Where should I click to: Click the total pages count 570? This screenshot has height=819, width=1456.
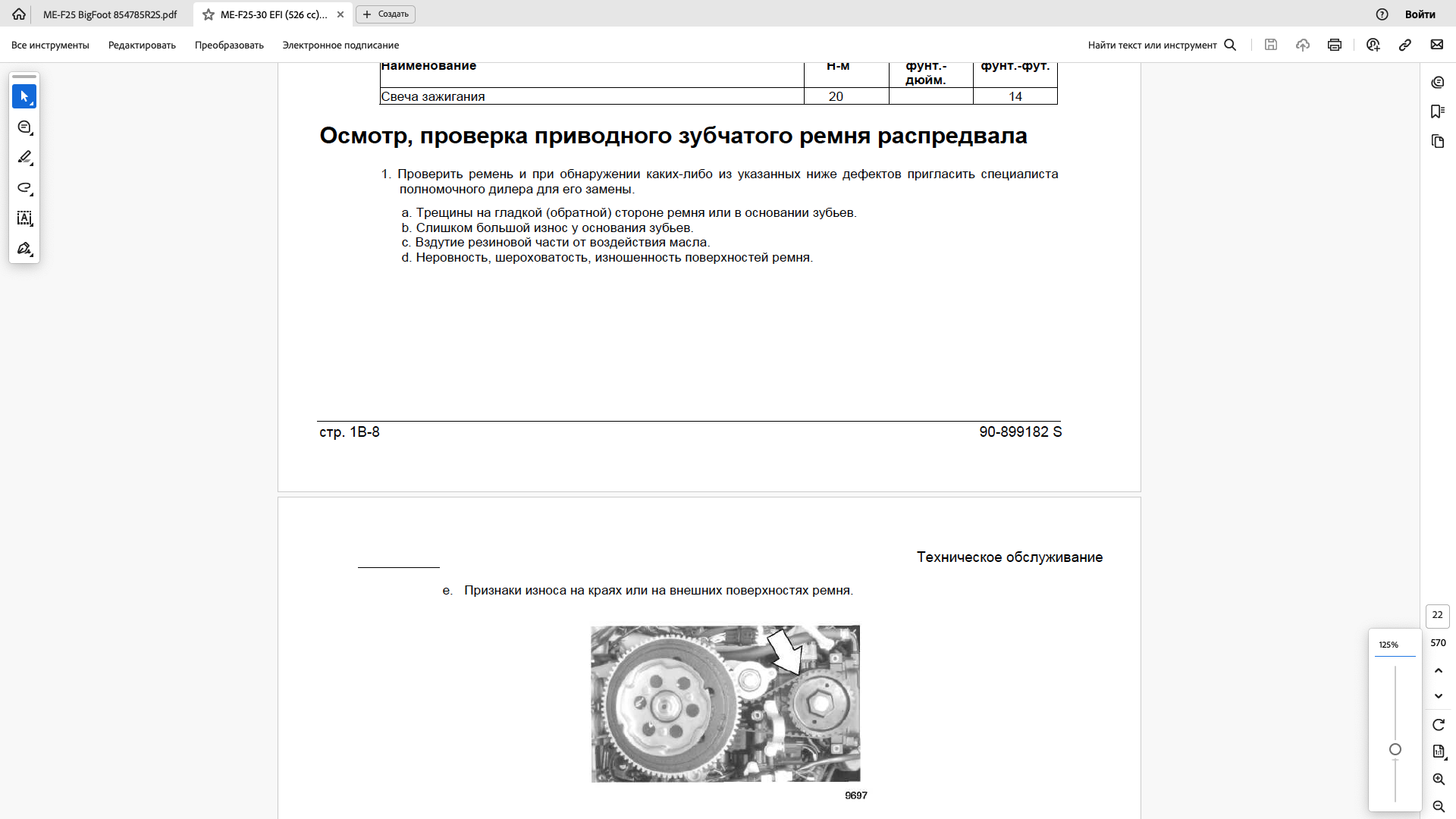pyautogui.click(x=1438, y=643)
